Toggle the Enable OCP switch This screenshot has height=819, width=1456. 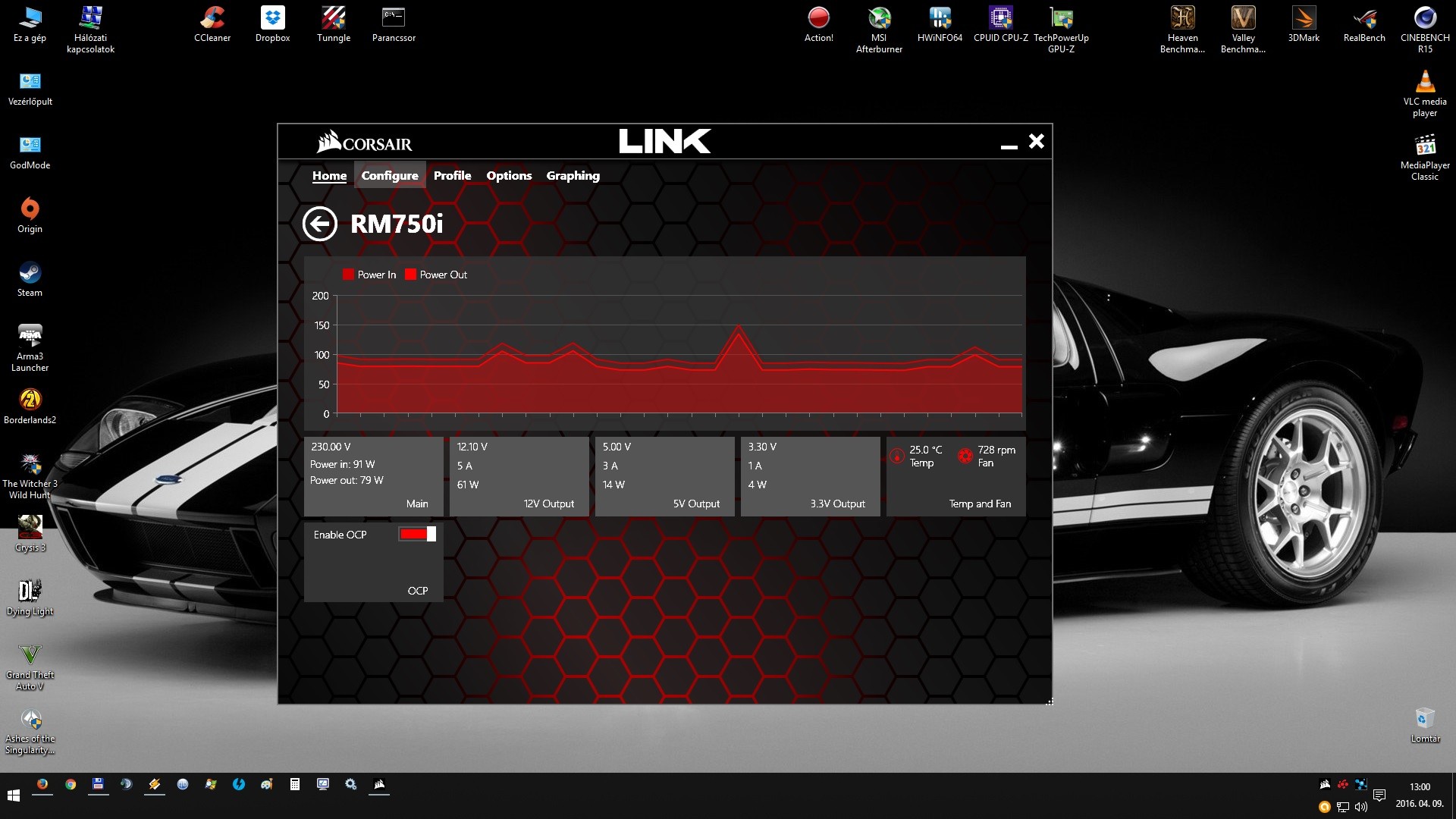417,535
